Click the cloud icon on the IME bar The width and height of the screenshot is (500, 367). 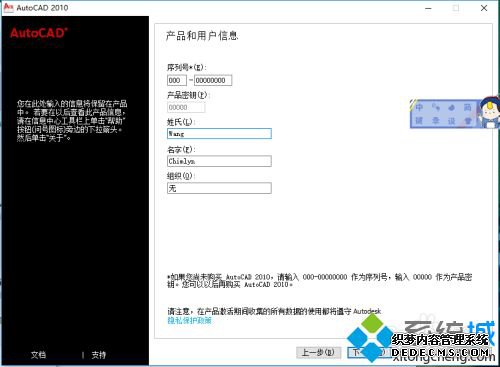pyautogui.click(x=451, y=107)
